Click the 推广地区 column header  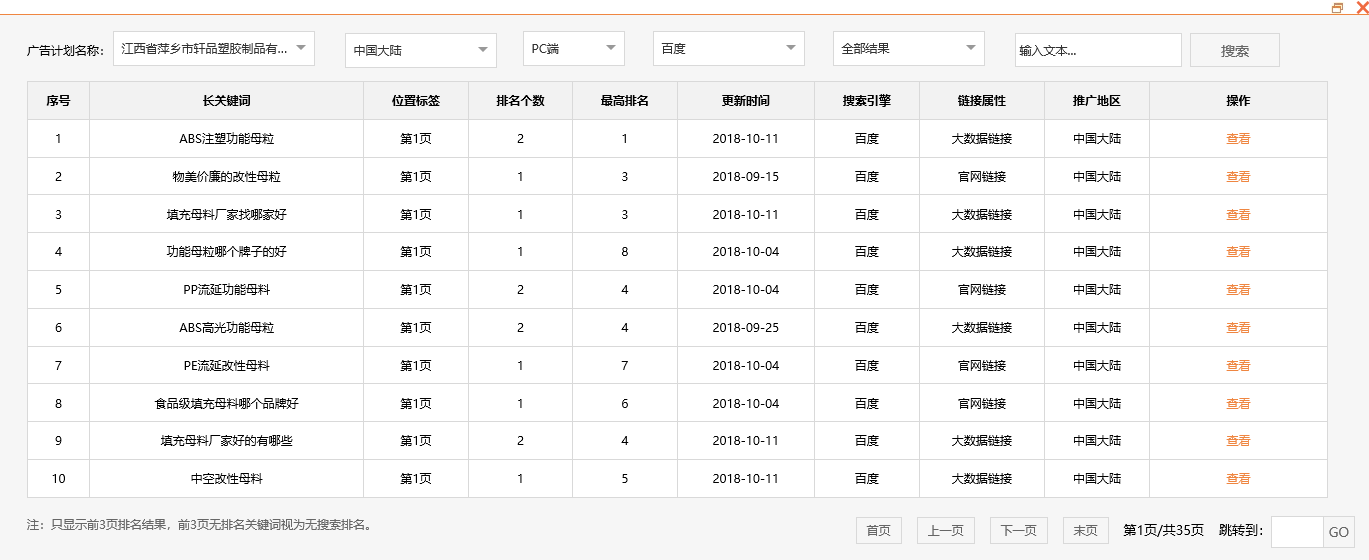click(1097, 101)
